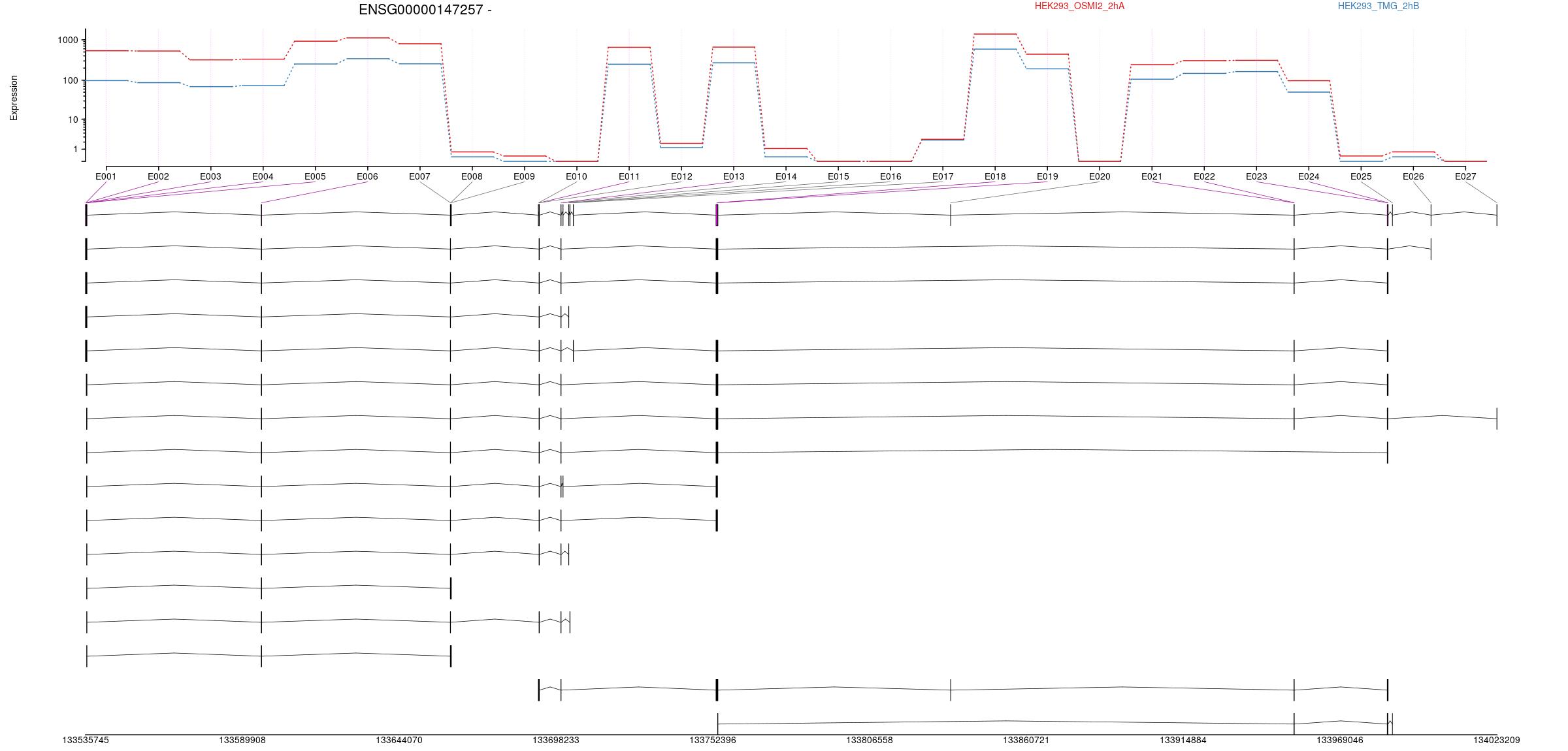Viewport: 1568px width, 751px height.
Task: Click the y-axis value 100
Action: 71,81
